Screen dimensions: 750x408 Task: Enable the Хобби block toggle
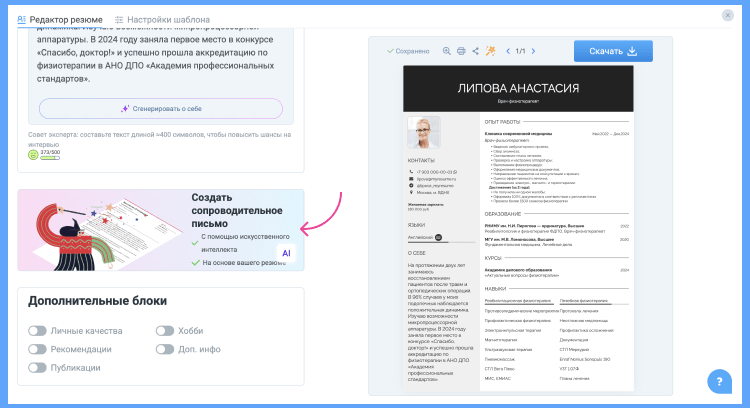tap(165, 331)
